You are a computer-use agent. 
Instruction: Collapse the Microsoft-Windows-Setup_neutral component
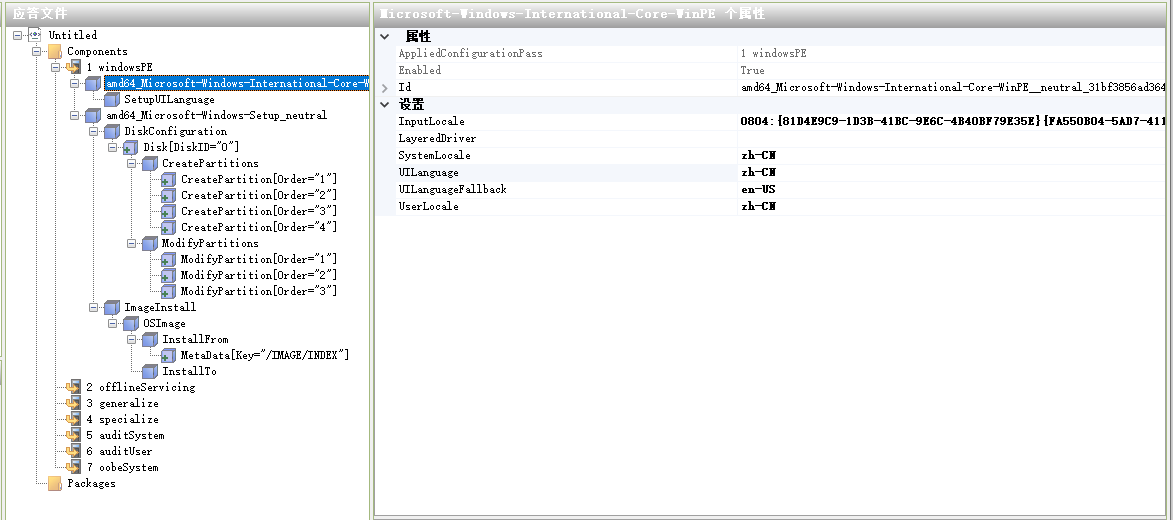(x=74, y=115)
